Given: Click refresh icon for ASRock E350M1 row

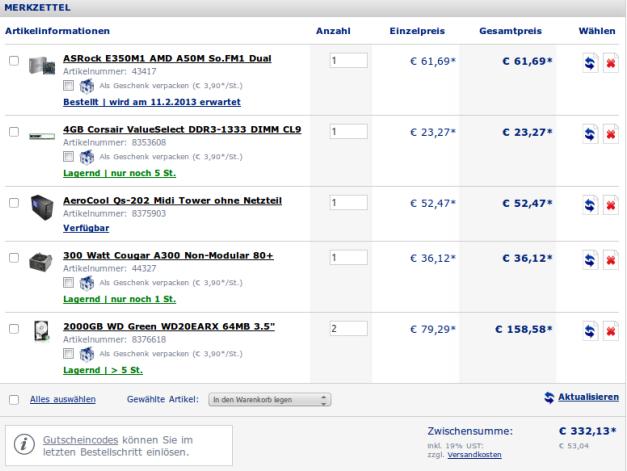Looking at the screenshot, I should point(590,64).
